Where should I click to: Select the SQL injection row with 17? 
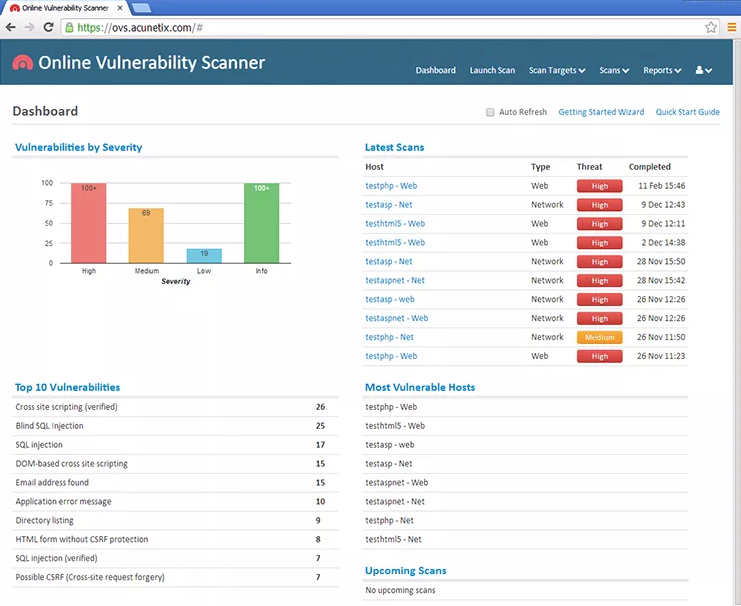175,445
